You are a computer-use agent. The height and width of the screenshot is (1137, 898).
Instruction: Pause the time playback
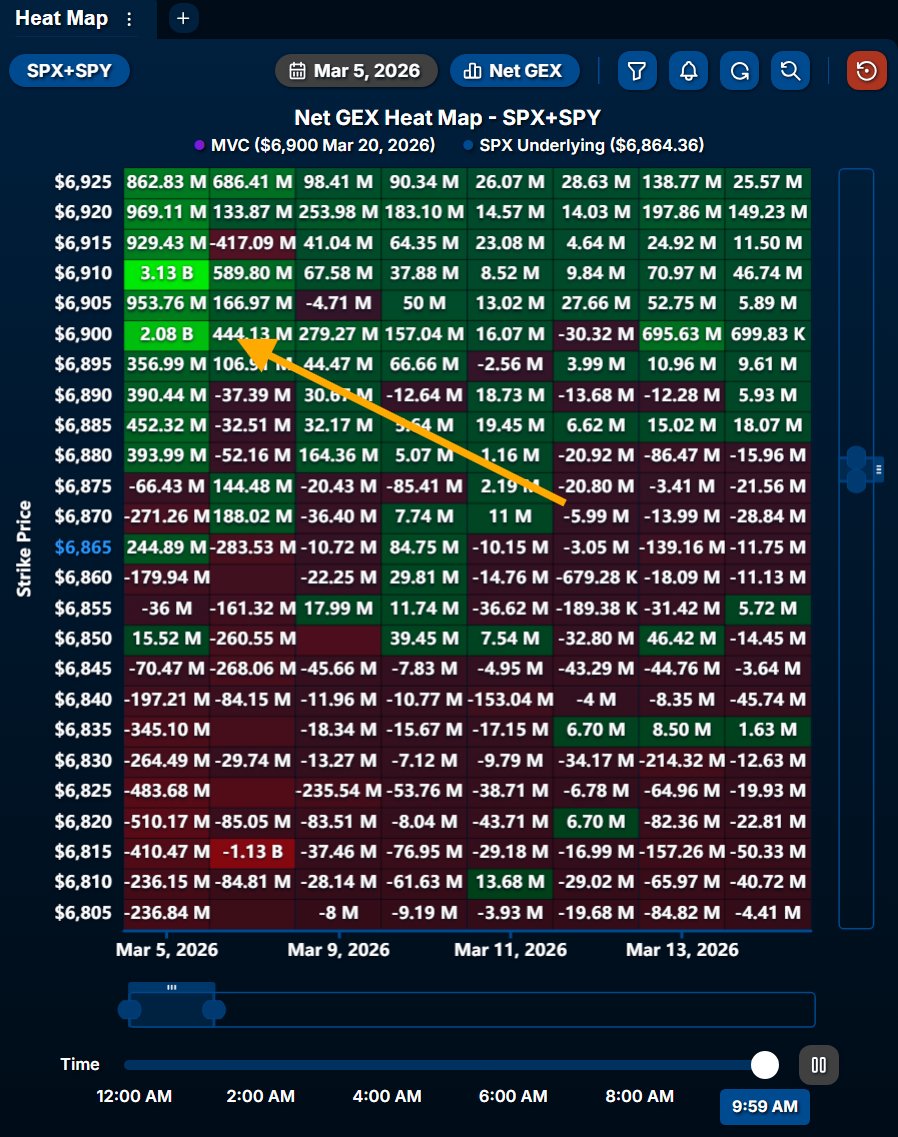coord(819,1064)
